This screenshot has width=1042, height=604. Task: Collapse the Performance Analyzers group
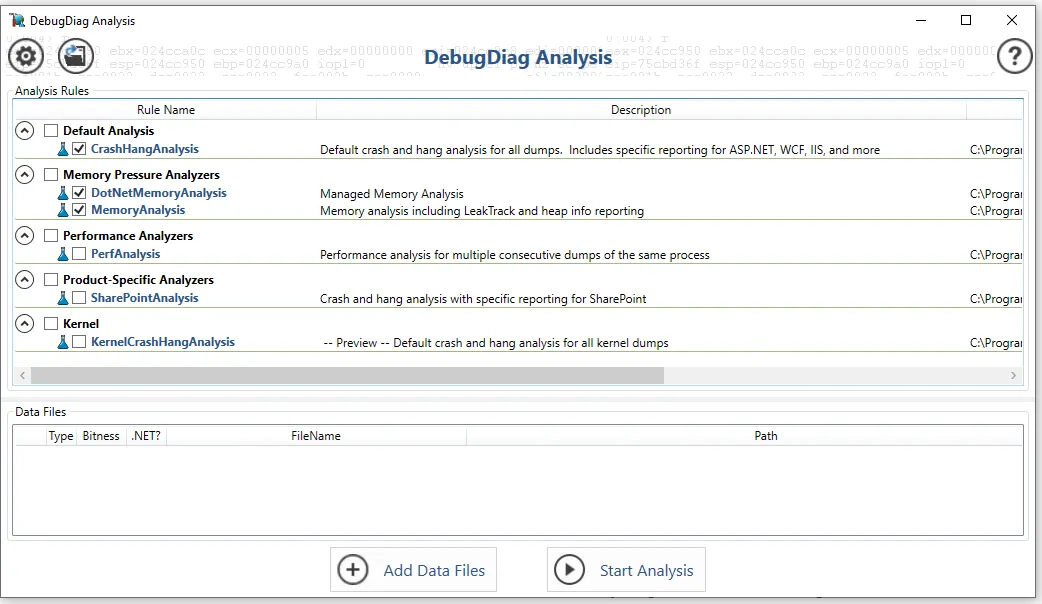pos(25,236)
